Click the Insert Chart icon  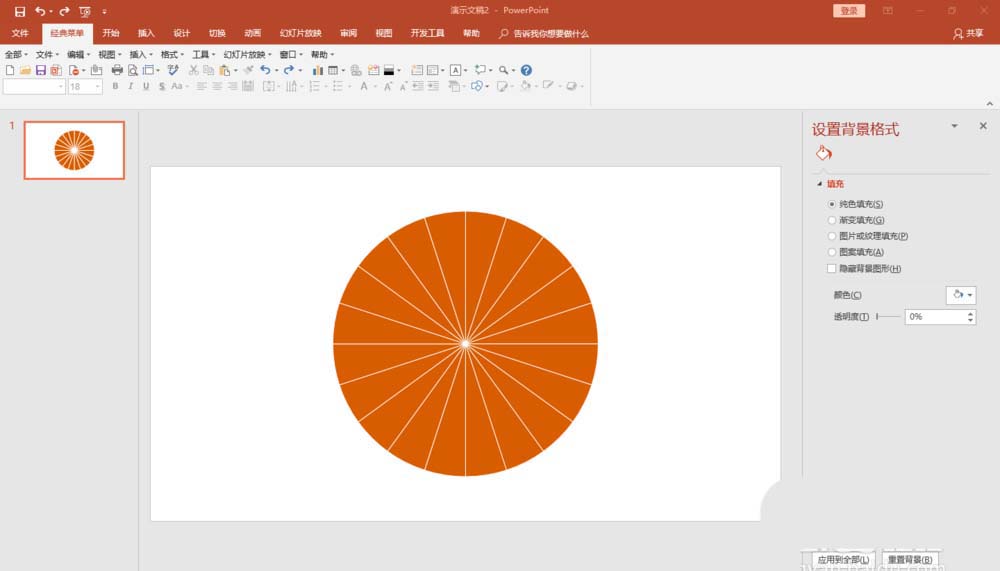(318, 71)
